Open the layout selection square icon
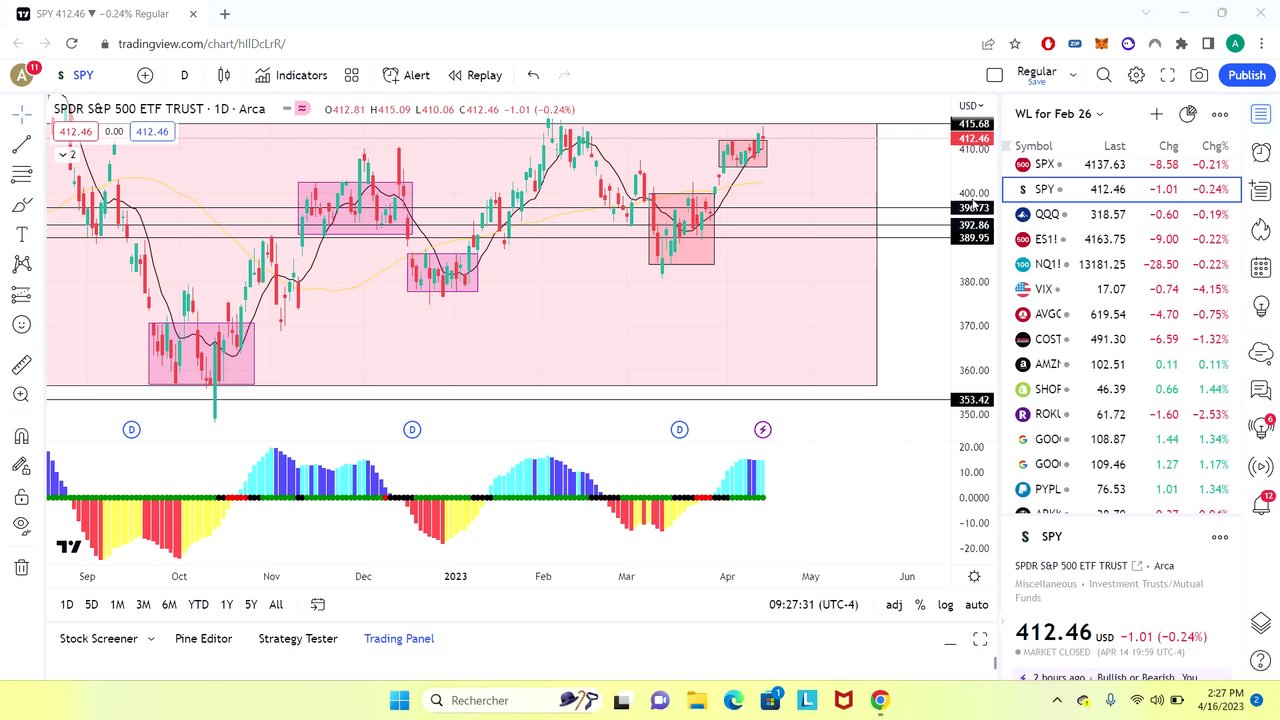Image resolution: width=1280 pixels, height=720 pixels. coord(994,75)
